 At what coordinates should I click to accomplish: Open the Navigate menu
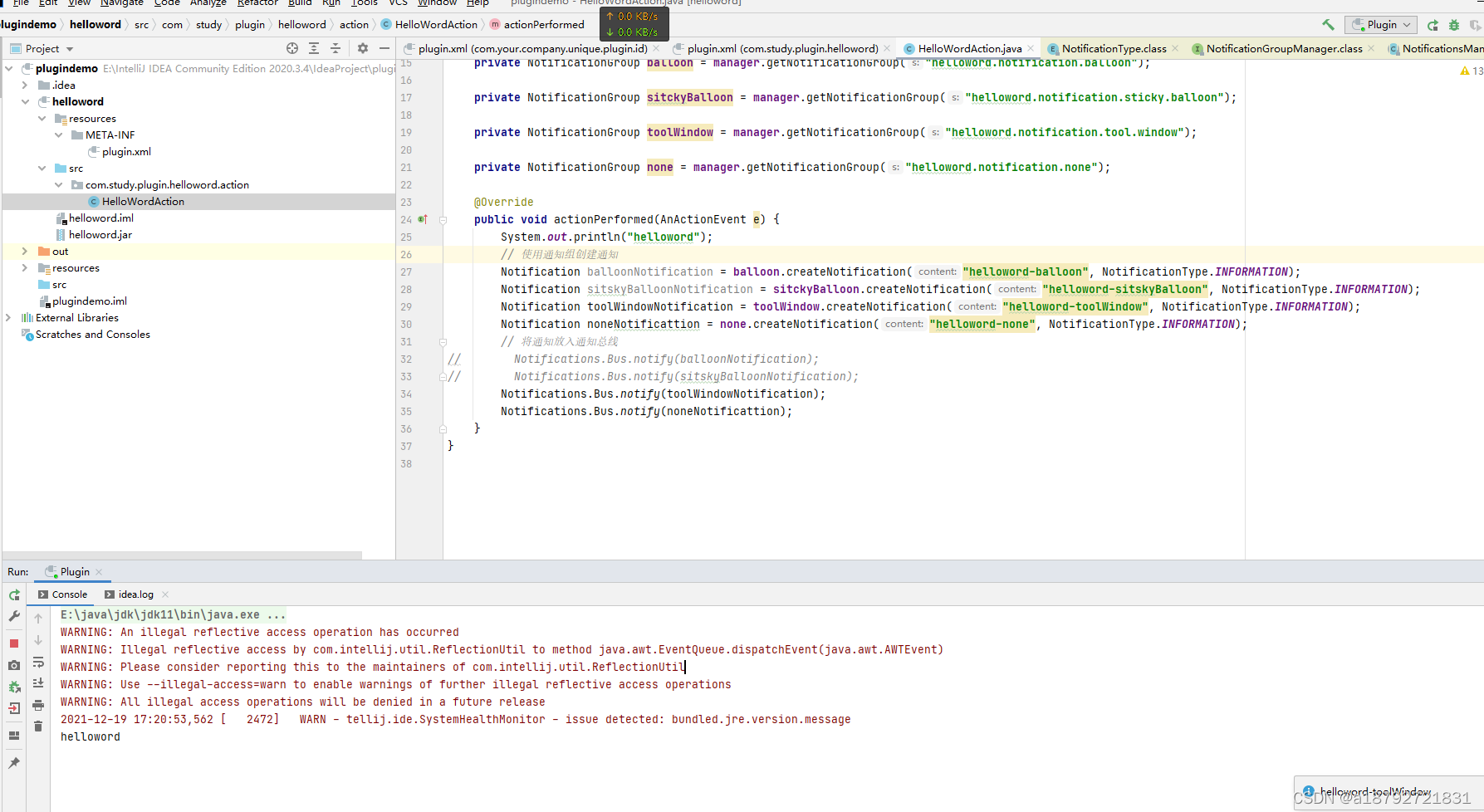tap(122, 3)
